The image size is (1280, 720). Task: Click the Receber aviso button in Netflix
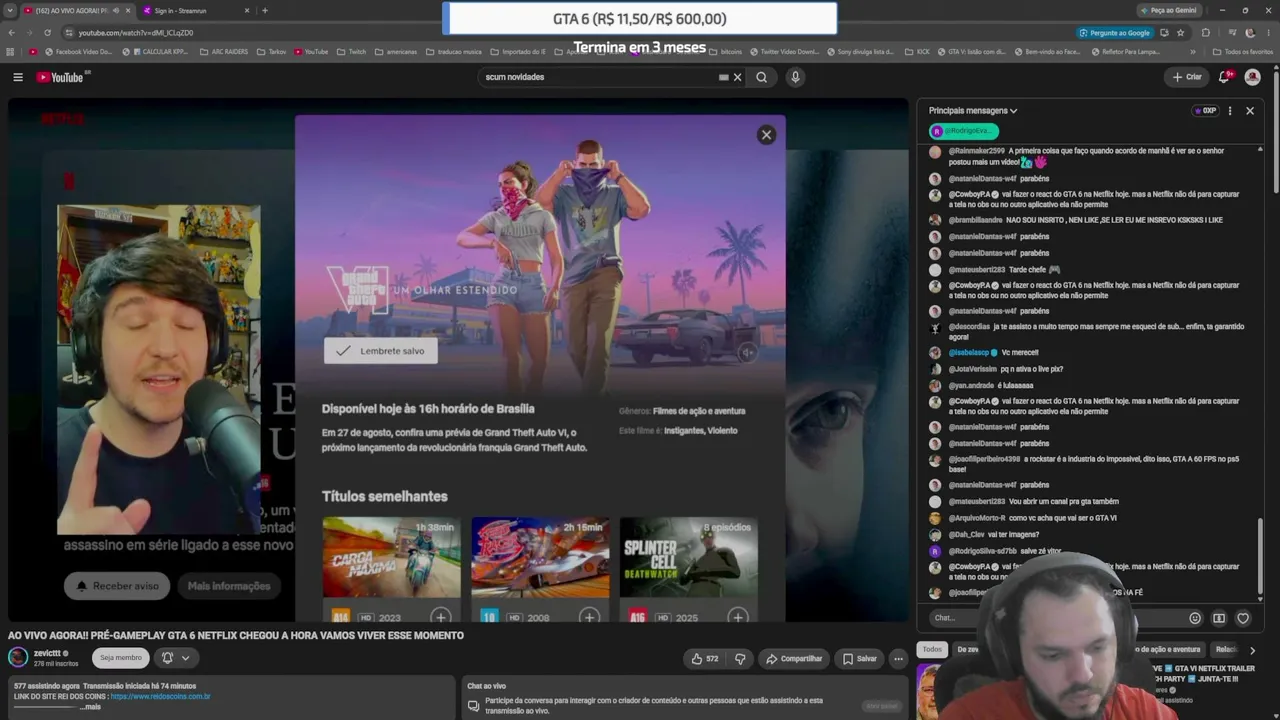pos(118,586)
